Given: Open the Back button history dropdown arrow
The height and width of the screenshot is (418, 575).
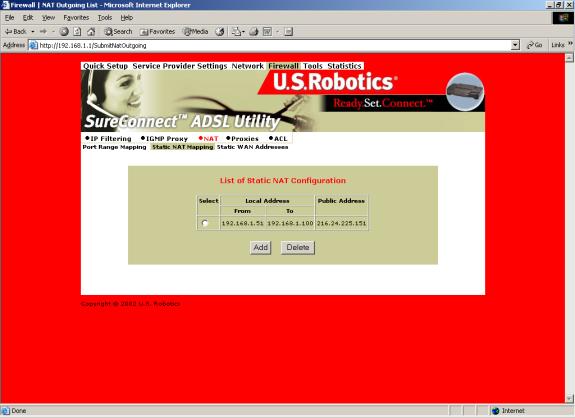Looking at the screenshot, I should (33, 32).
